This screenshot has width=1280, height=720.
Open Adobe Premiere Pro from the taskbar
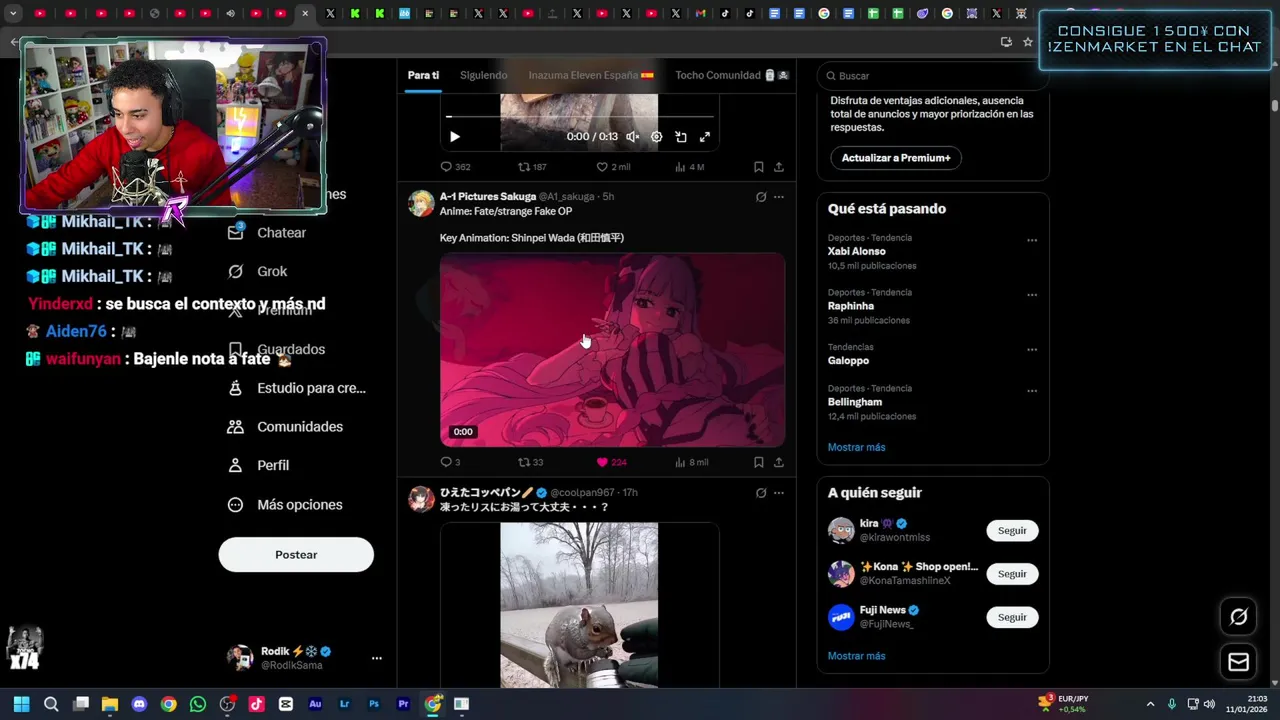click(403, 704)
